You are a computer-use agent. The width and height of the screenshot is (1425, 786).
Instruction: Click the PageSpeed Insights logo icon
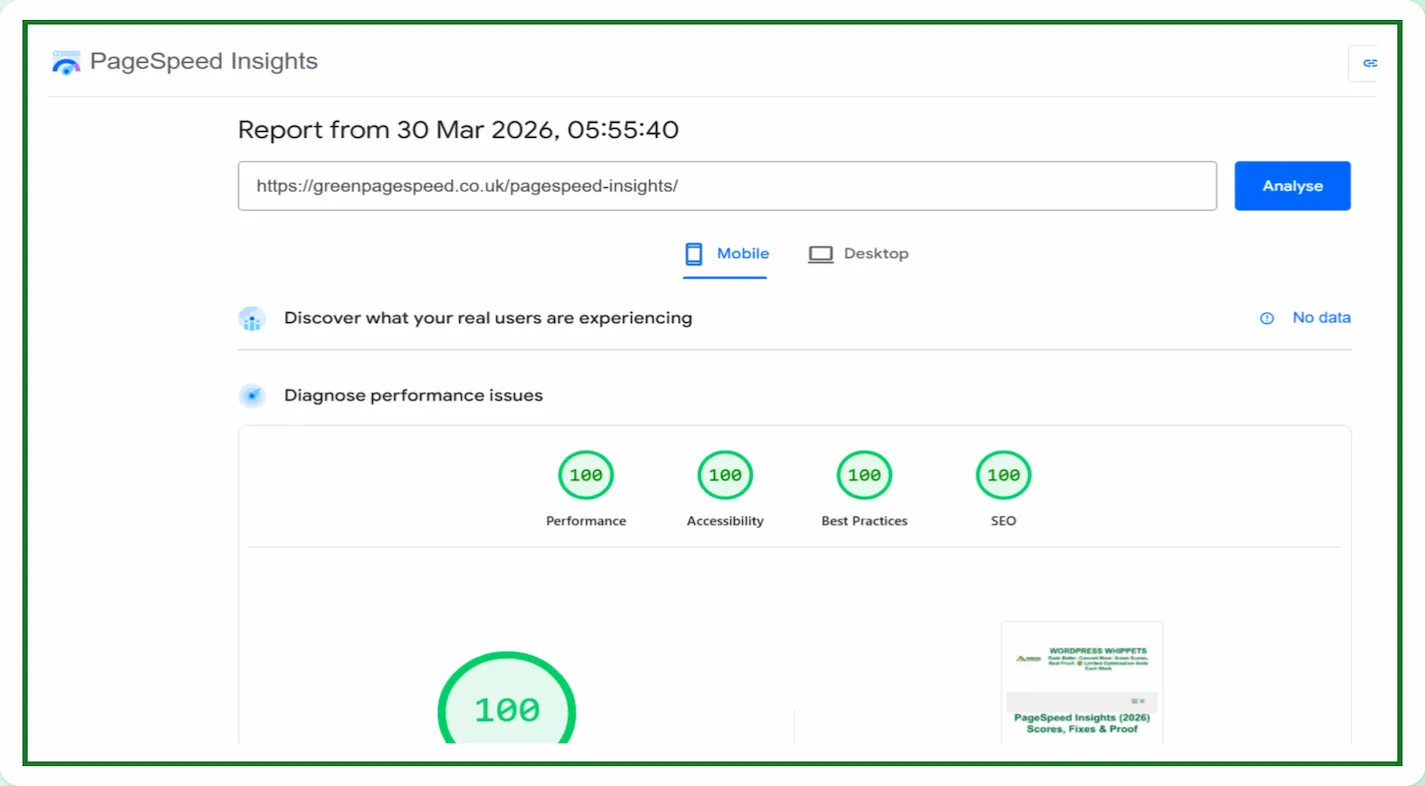[x=66, y=62]
